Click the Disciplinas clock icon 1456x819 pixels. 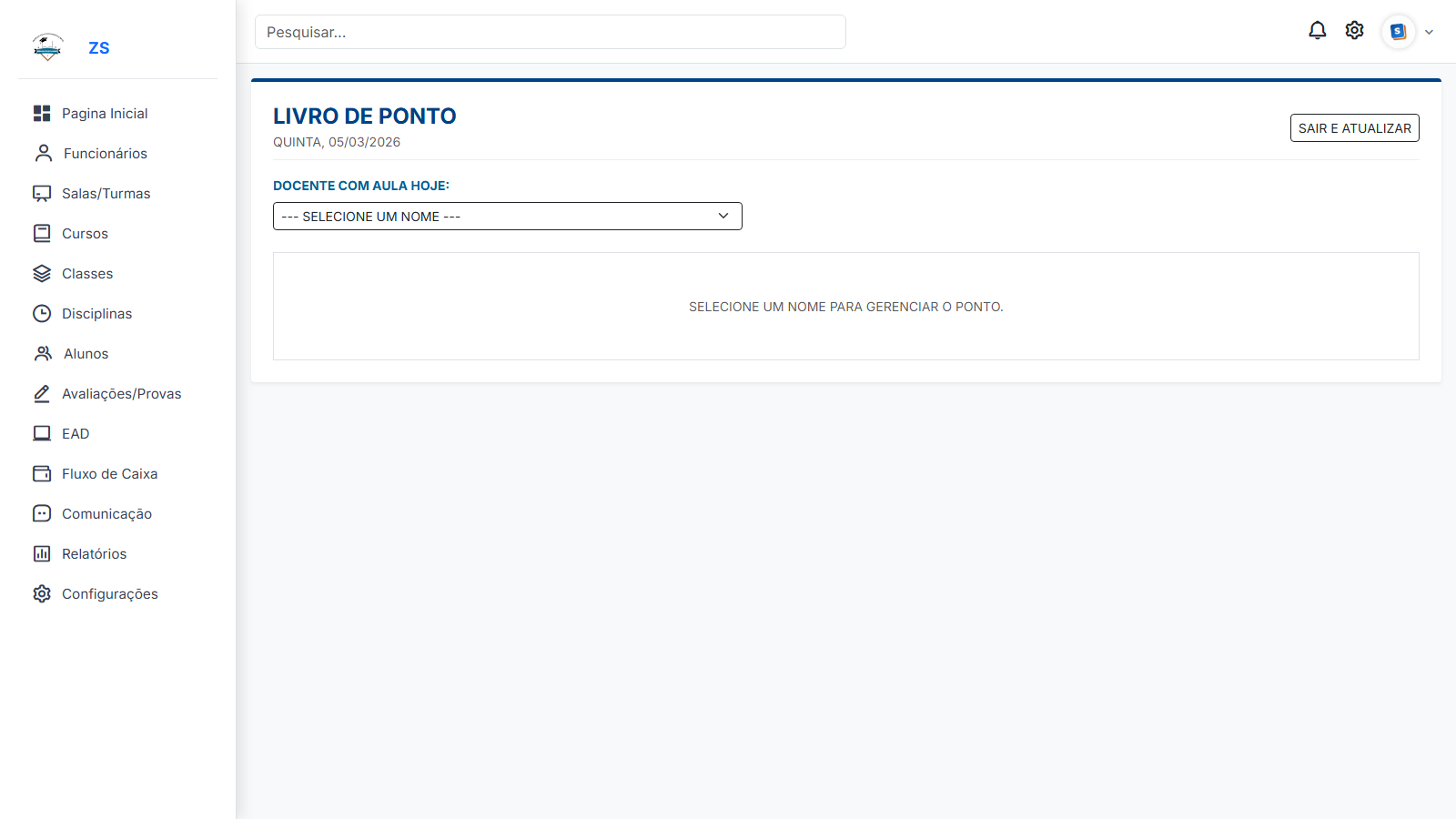pos(42,314)
